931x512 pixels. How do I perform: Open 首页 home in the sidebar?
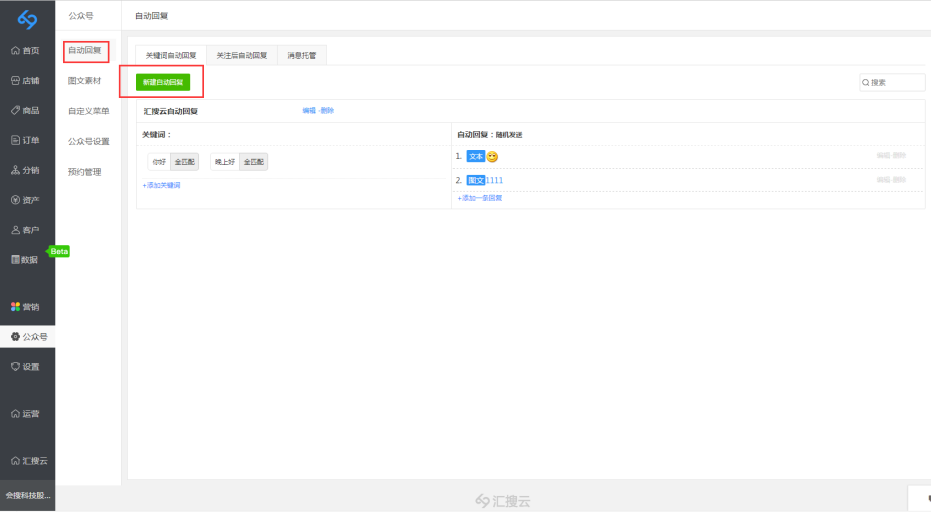coord(26,50)
